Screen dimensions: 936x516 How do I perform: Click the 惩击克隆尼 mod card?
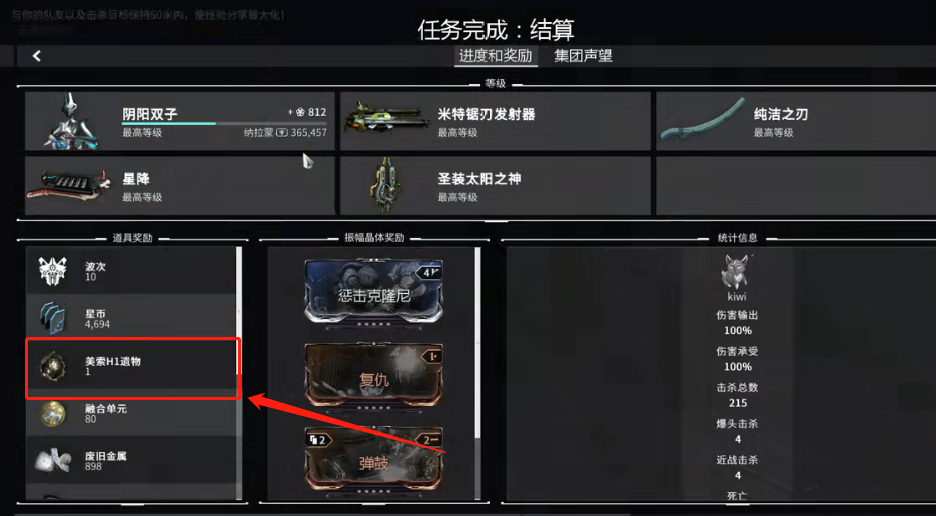click(374, 294)
